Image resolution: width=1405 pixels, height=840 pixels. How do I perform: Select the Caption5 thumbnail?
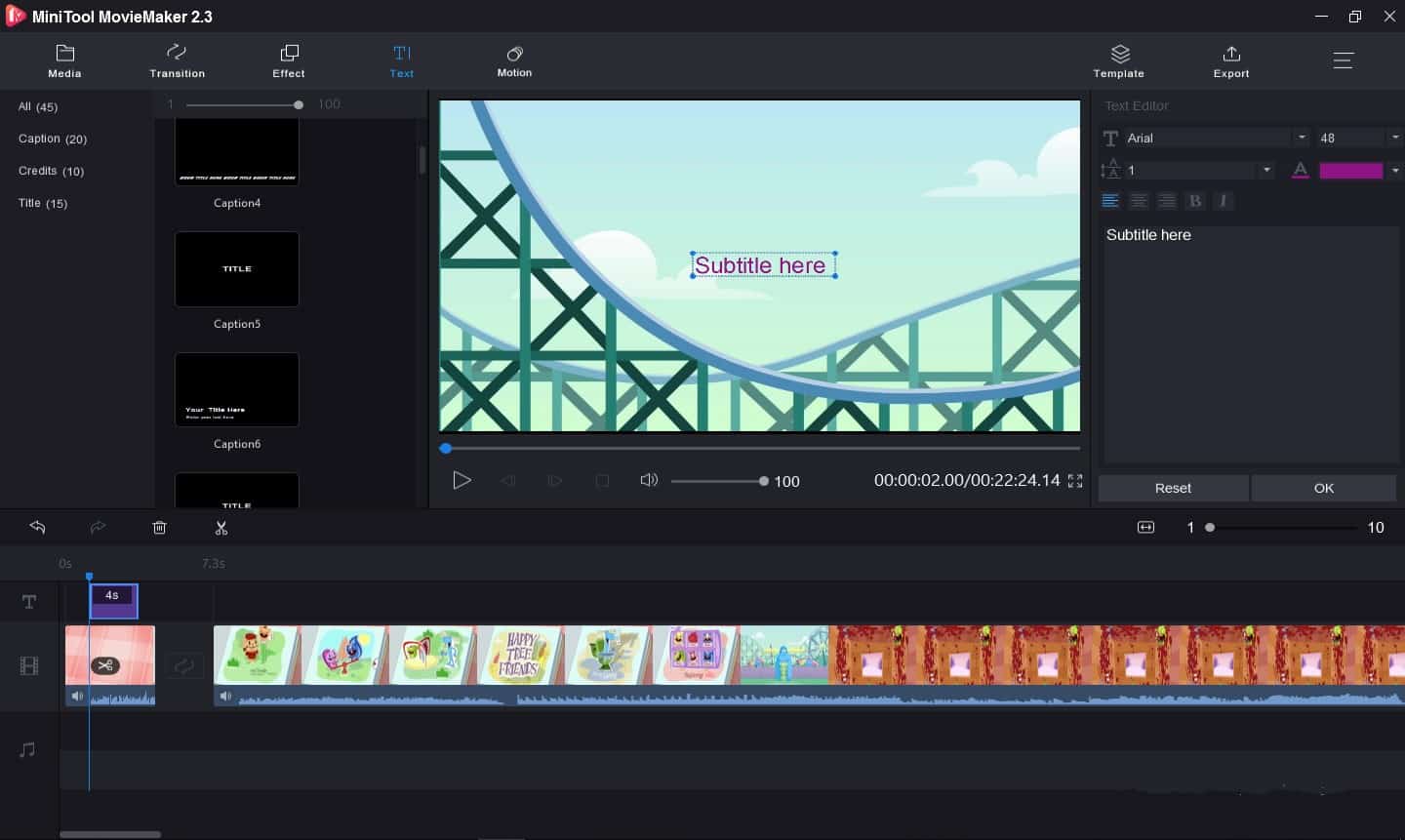pos(237,269)
